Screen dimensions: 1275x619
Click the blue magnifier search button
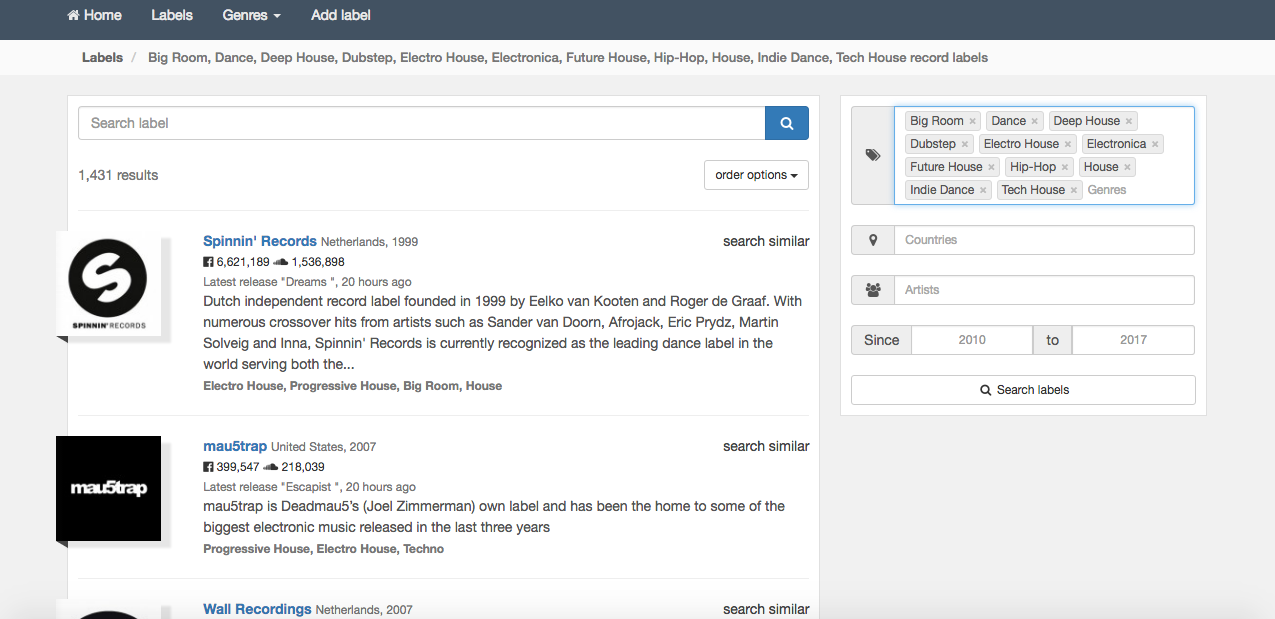pos(786,123)
